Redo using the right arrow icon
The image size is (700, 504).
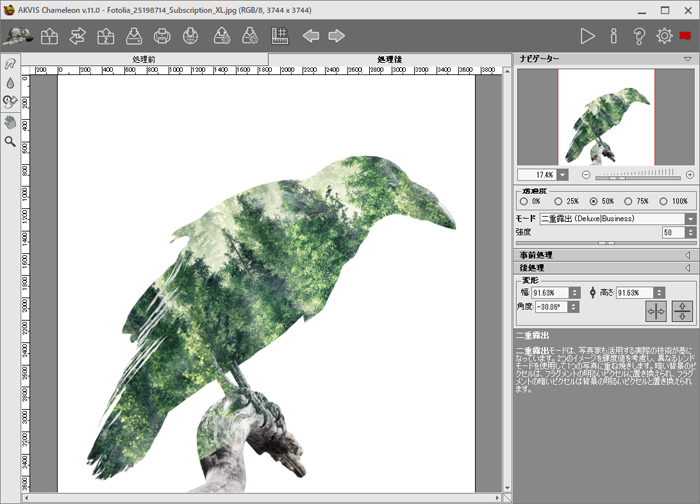337,36
